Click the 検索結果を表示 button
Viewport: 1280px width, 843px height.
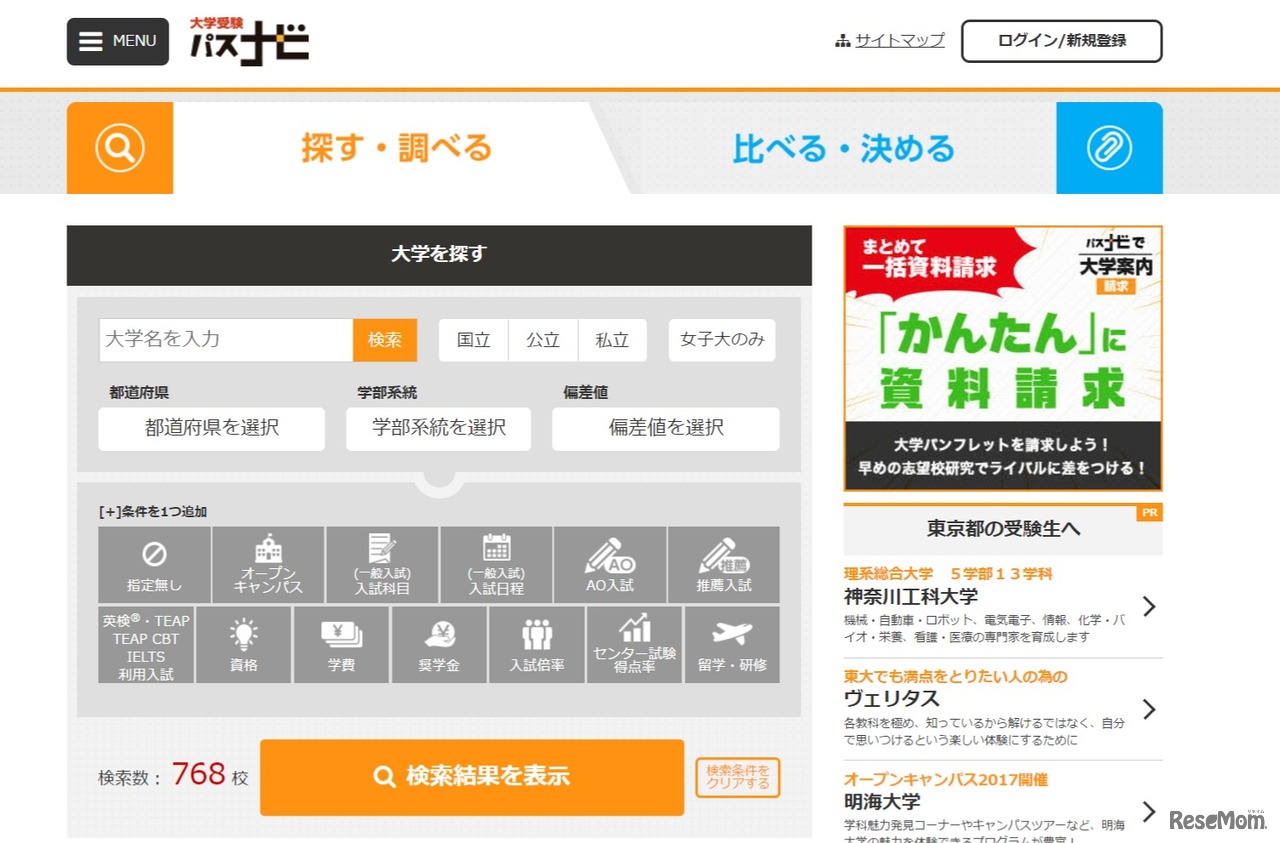coord(470,778)
